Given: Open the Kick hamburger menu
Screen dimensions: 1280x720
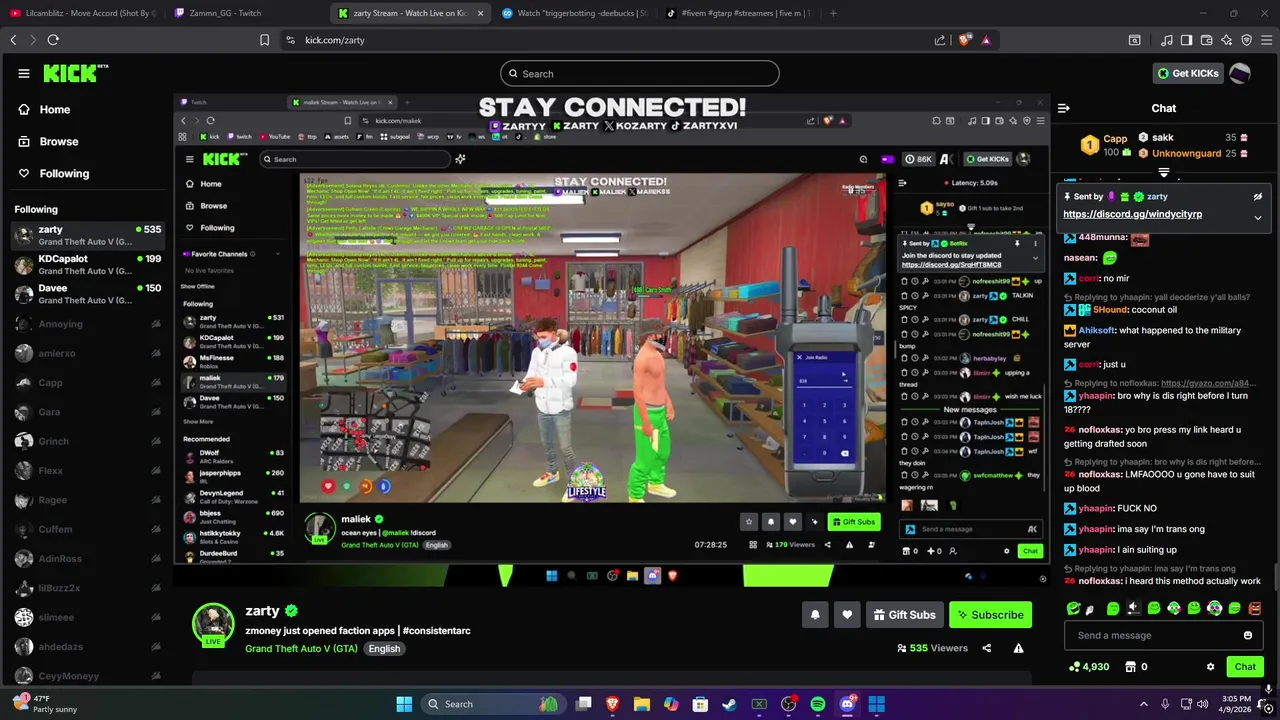Looking at the screenshot, I should pyautogui.click(x=24, y=73).
